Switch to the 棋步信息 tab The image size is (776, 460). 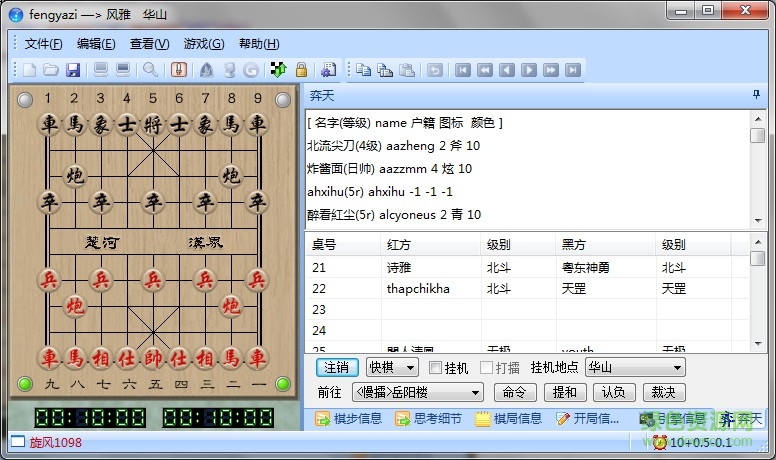coord(348,419)
